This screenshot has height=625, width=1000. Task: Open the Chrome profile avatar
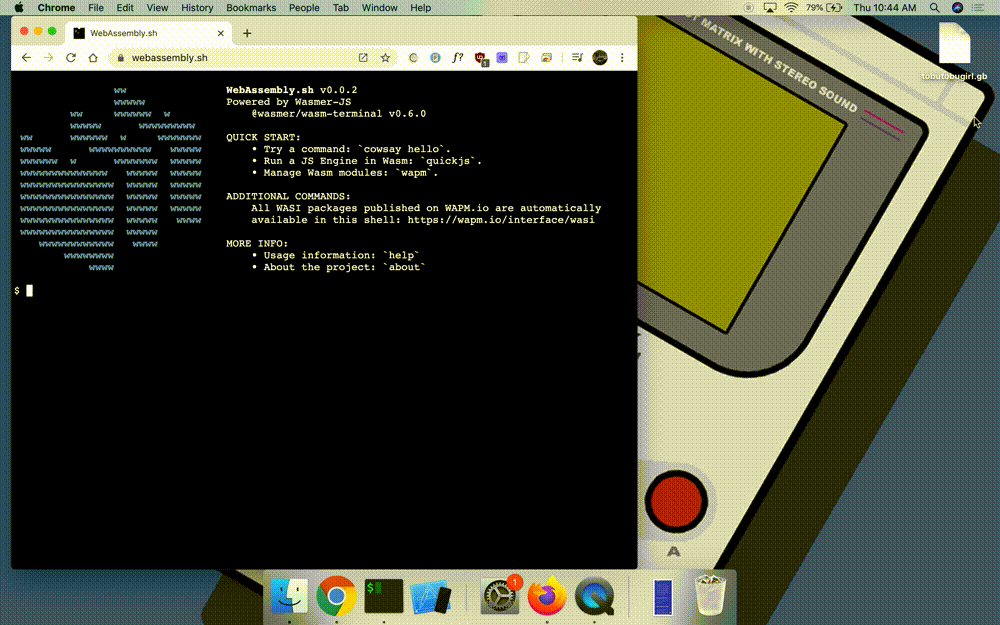pyautogui.click(x=599, y=57)
